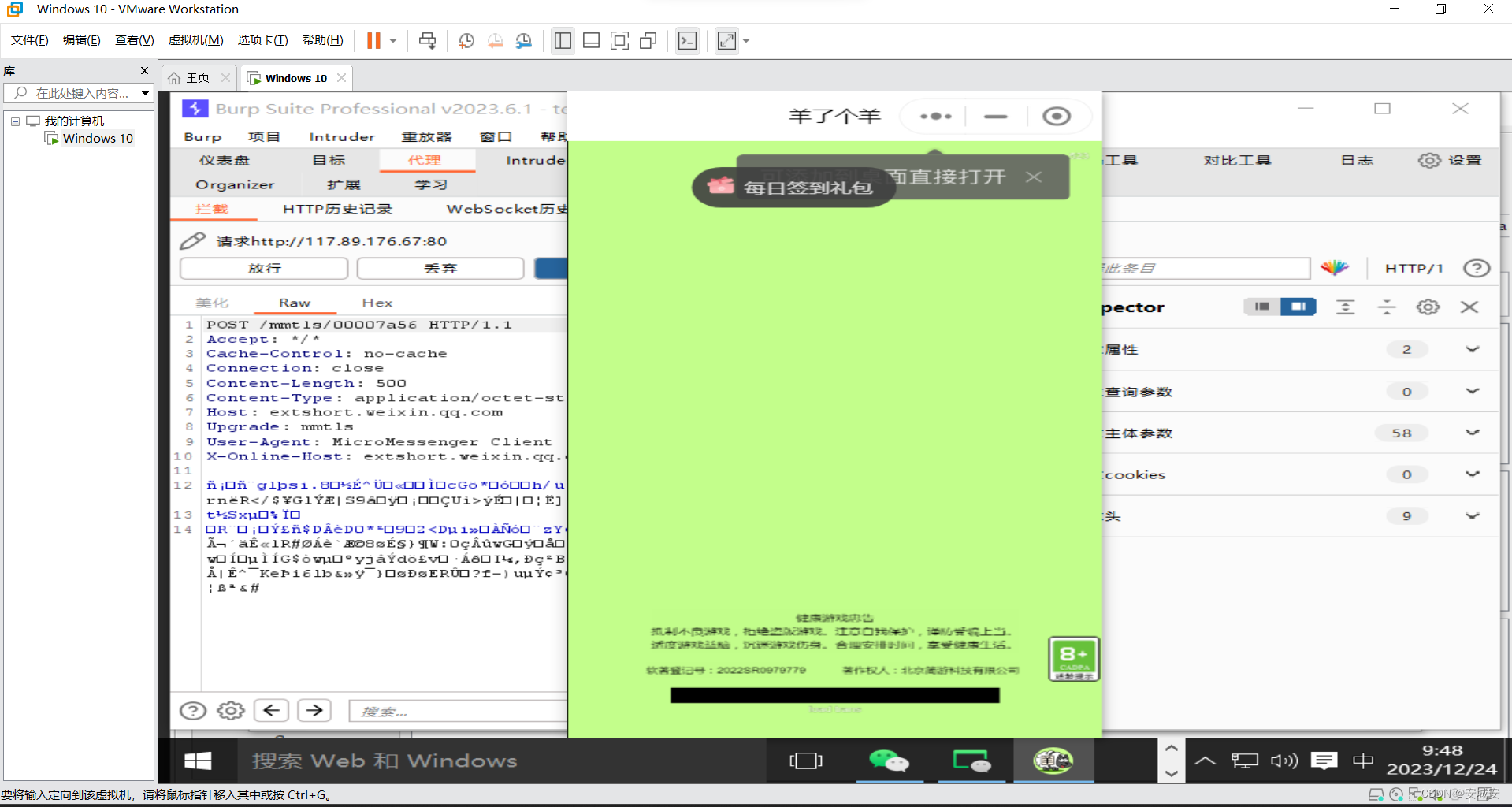This screenshot has height=807, width=1512.
Task: Click the pencil edit target icon
Action: click(x=192, y=240)
